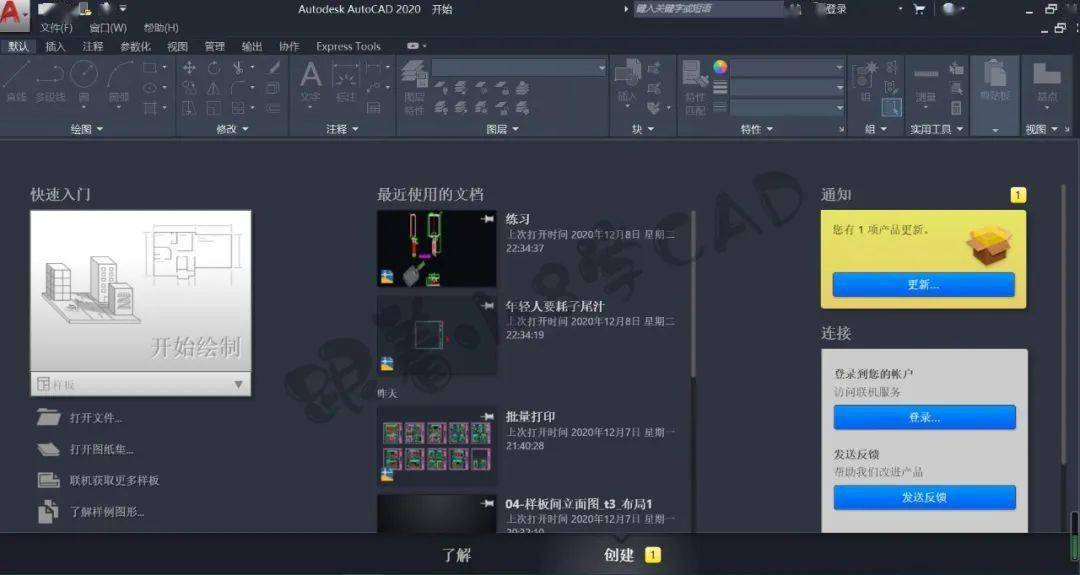Open the quick calculator icon in Utilities

point(956,108)
